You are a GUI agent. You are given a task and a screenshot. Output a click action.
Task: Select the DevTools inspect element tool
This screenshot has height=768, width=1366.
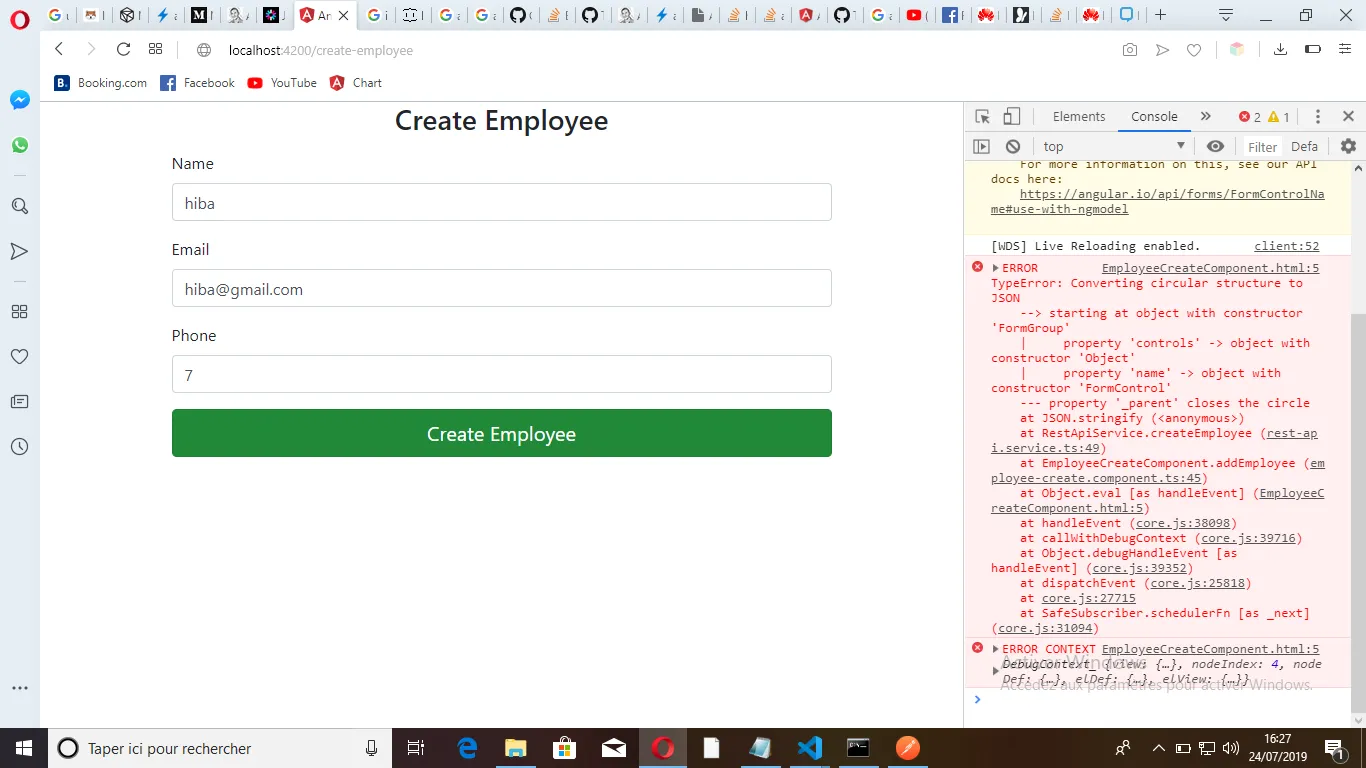point(982,116)
